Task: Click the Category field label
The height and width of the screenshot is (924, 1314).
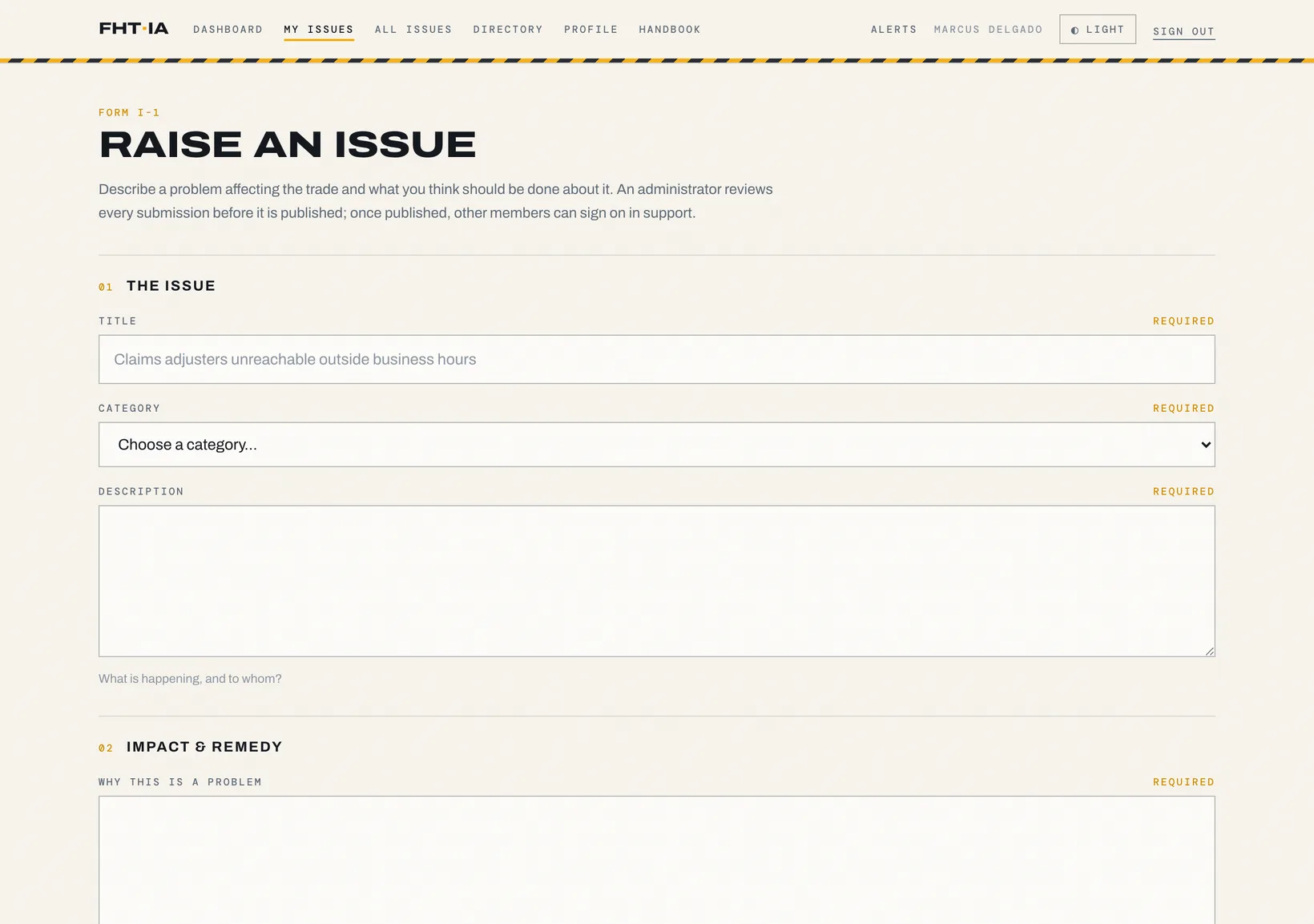Action: pos(129,408)
